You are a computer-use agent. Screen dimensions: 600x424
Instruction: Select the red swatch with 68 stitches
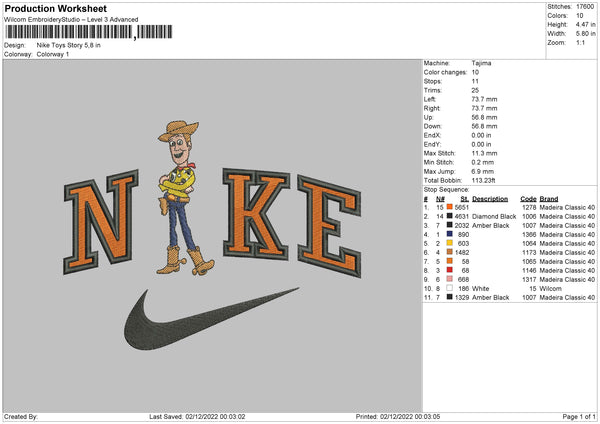pos(449,270)
